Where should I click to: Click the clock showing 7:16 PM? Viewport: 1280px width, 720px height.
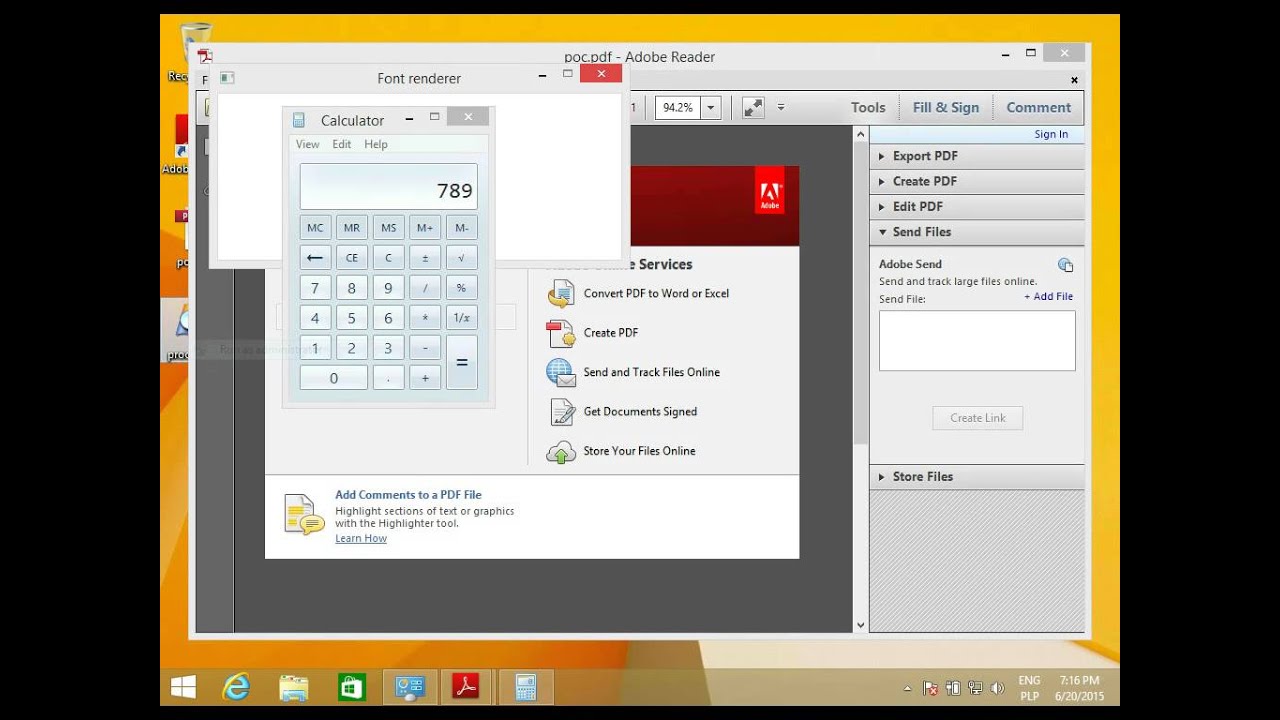tap(1079, 680)
